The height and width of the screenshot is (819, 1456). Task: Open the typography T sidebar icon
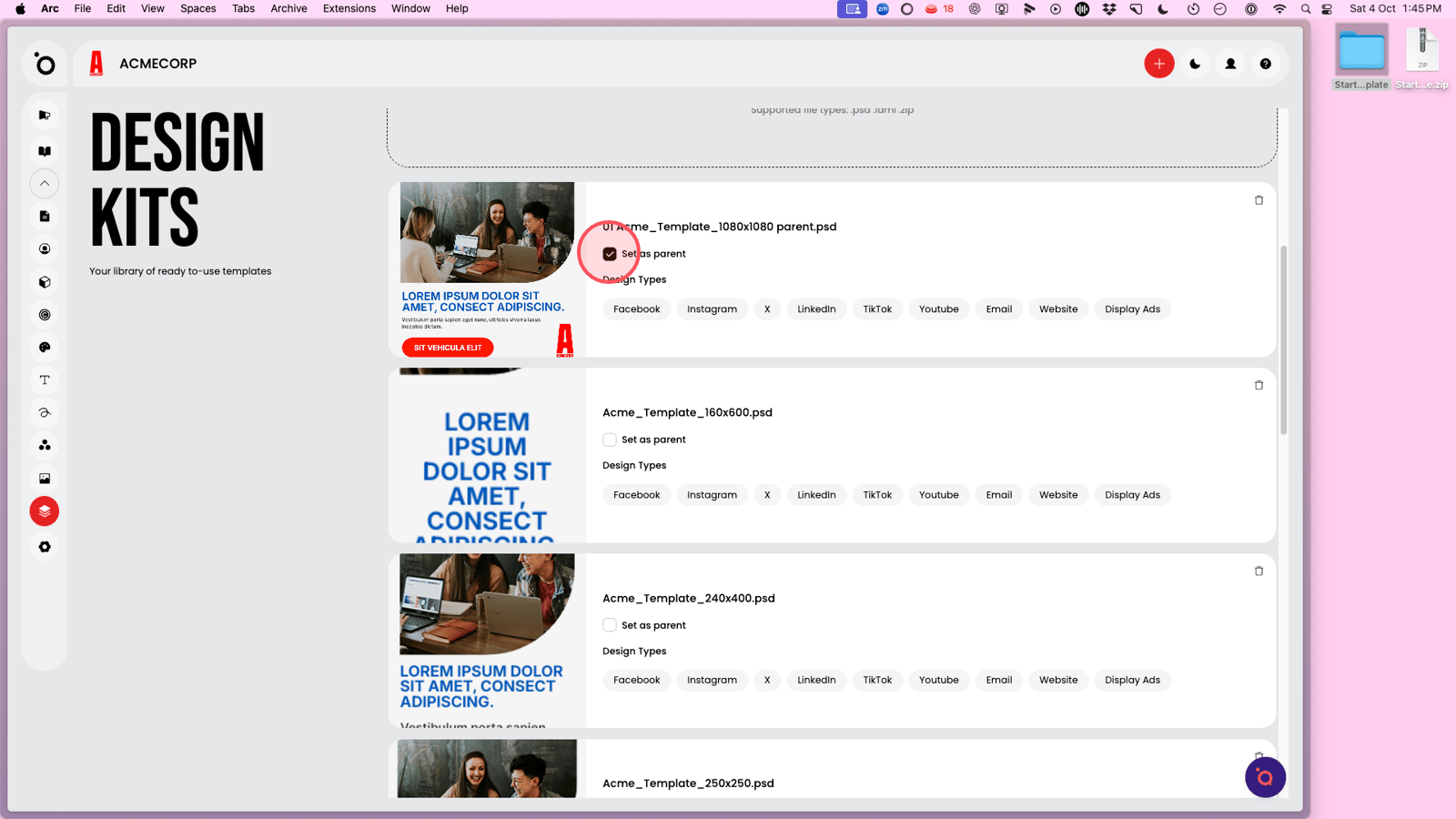coord(45,380)
